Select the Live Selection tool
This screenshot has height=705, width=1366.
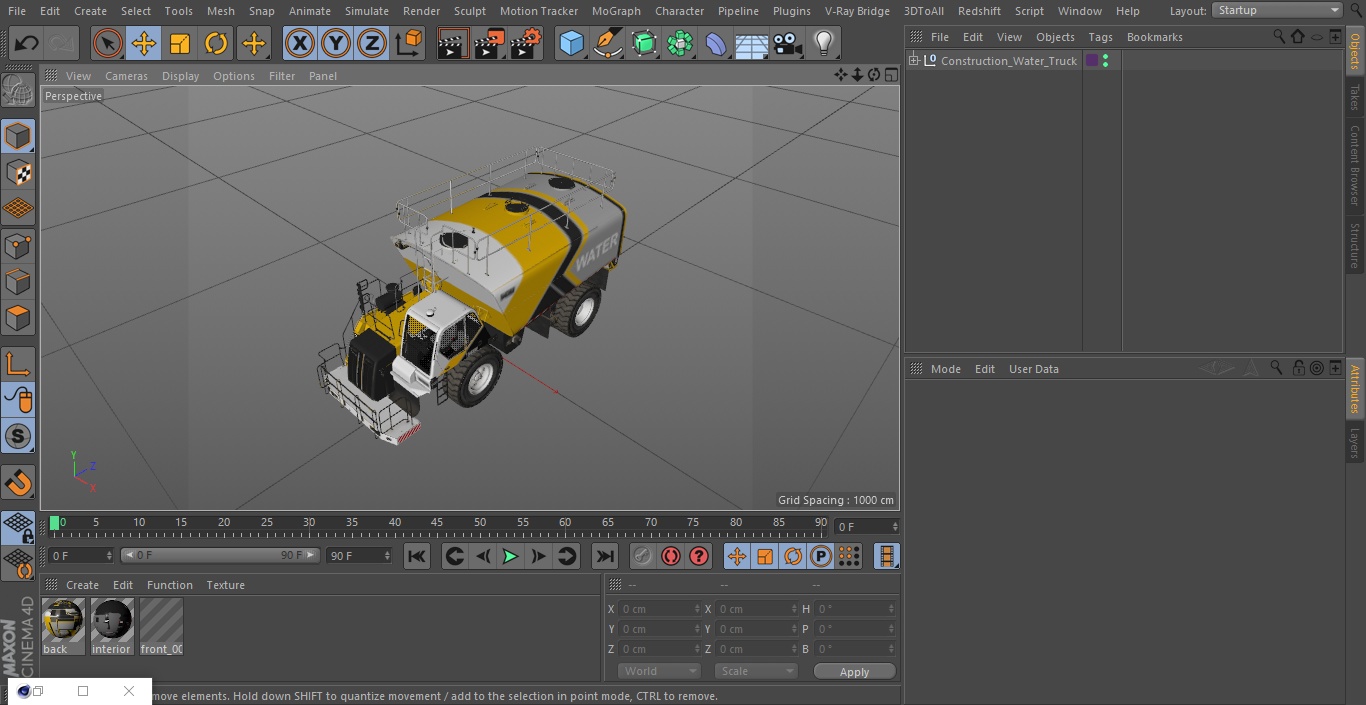[108, 43]
